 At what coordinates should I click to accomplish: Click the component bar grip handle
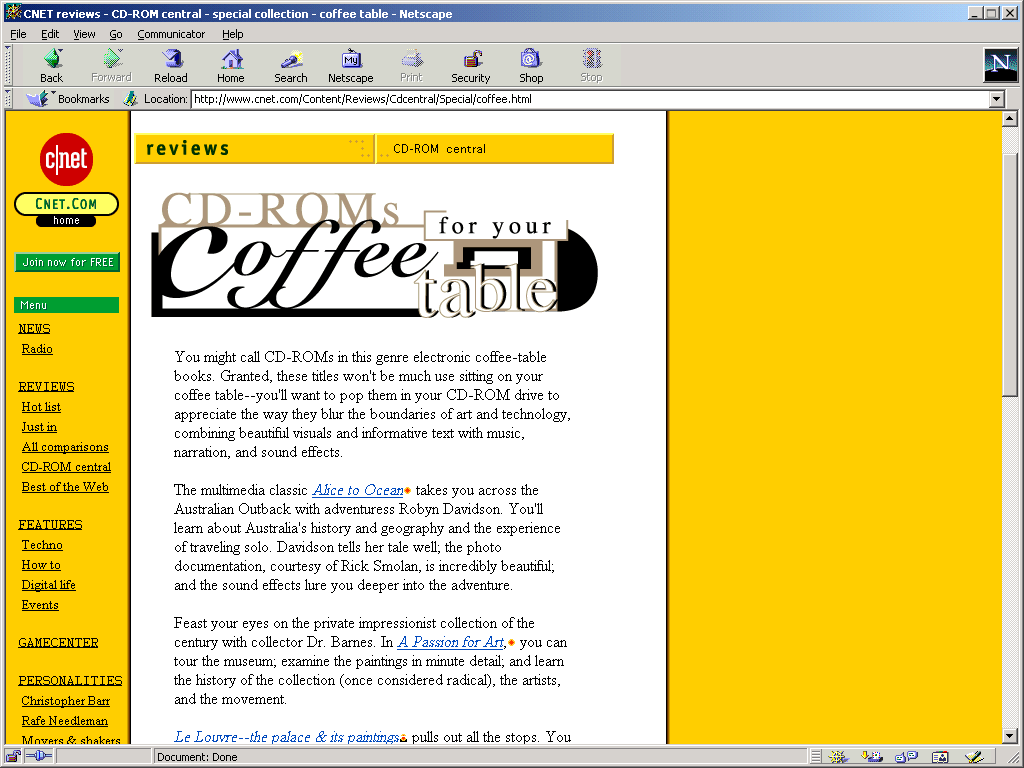[816, 757]
